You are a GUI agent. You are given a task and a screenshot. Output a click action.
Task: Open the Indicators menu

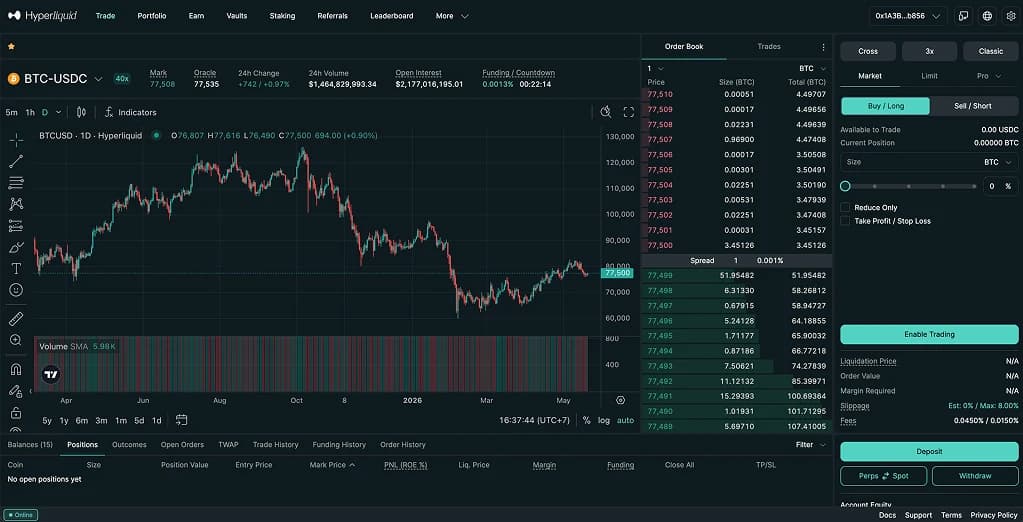click(130, 112)
